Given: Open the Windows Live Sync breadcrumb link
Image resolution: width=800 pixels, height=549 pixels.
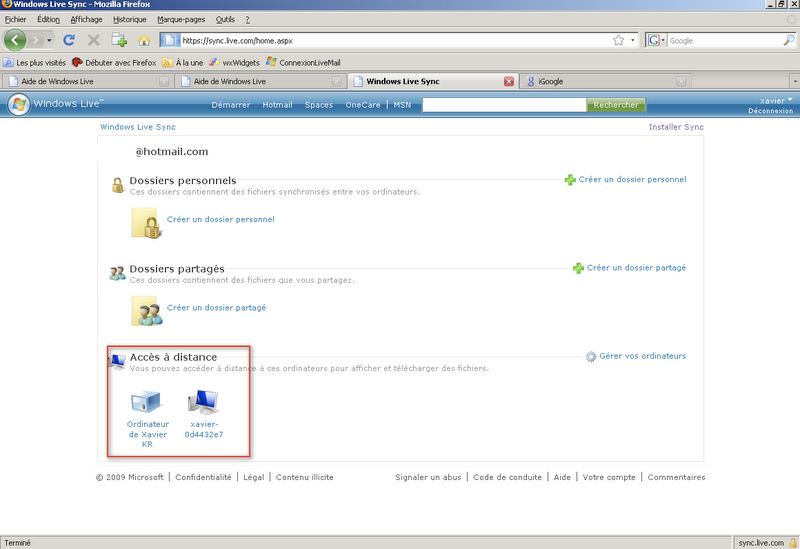Looking at the screenshot, I should click(138, 127).
